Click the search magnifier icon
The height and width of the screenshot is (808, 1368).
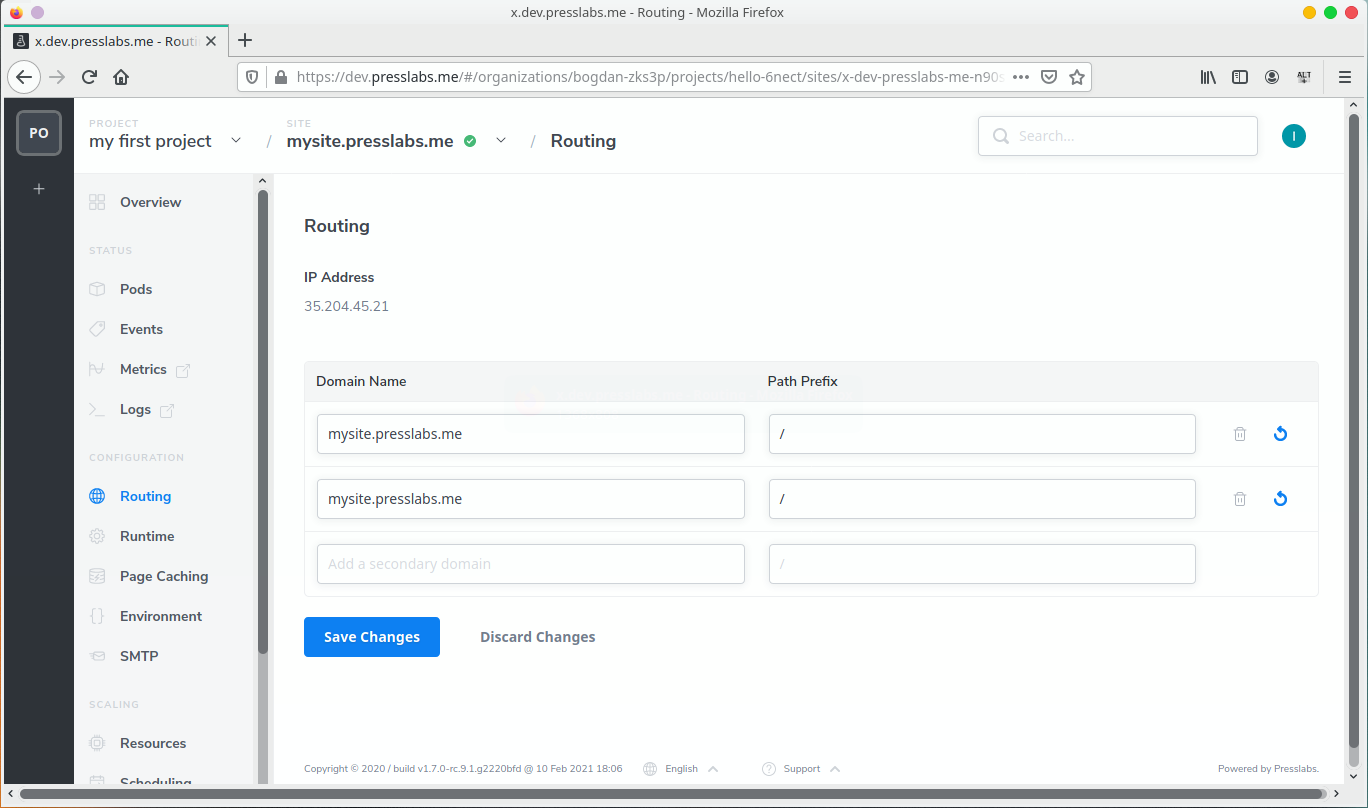[x=1001, y=136]
